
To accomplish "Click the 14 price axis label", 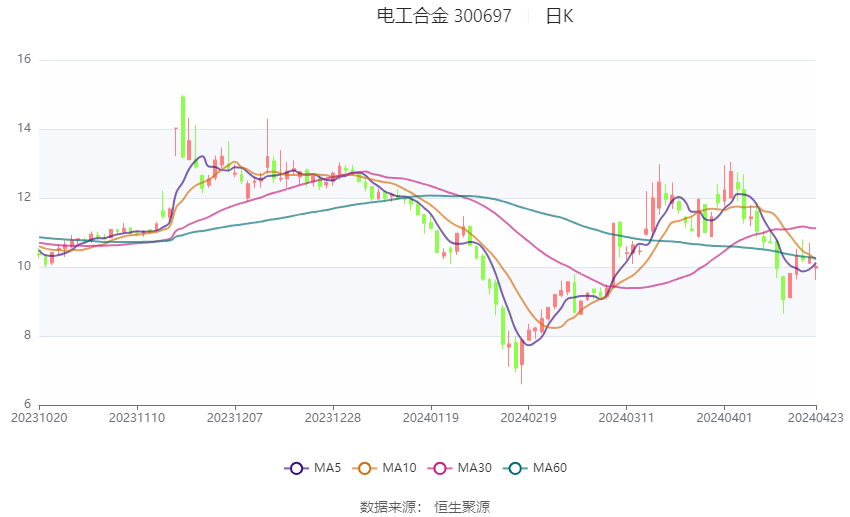I will pyautogui.click(x=24, y=128).
